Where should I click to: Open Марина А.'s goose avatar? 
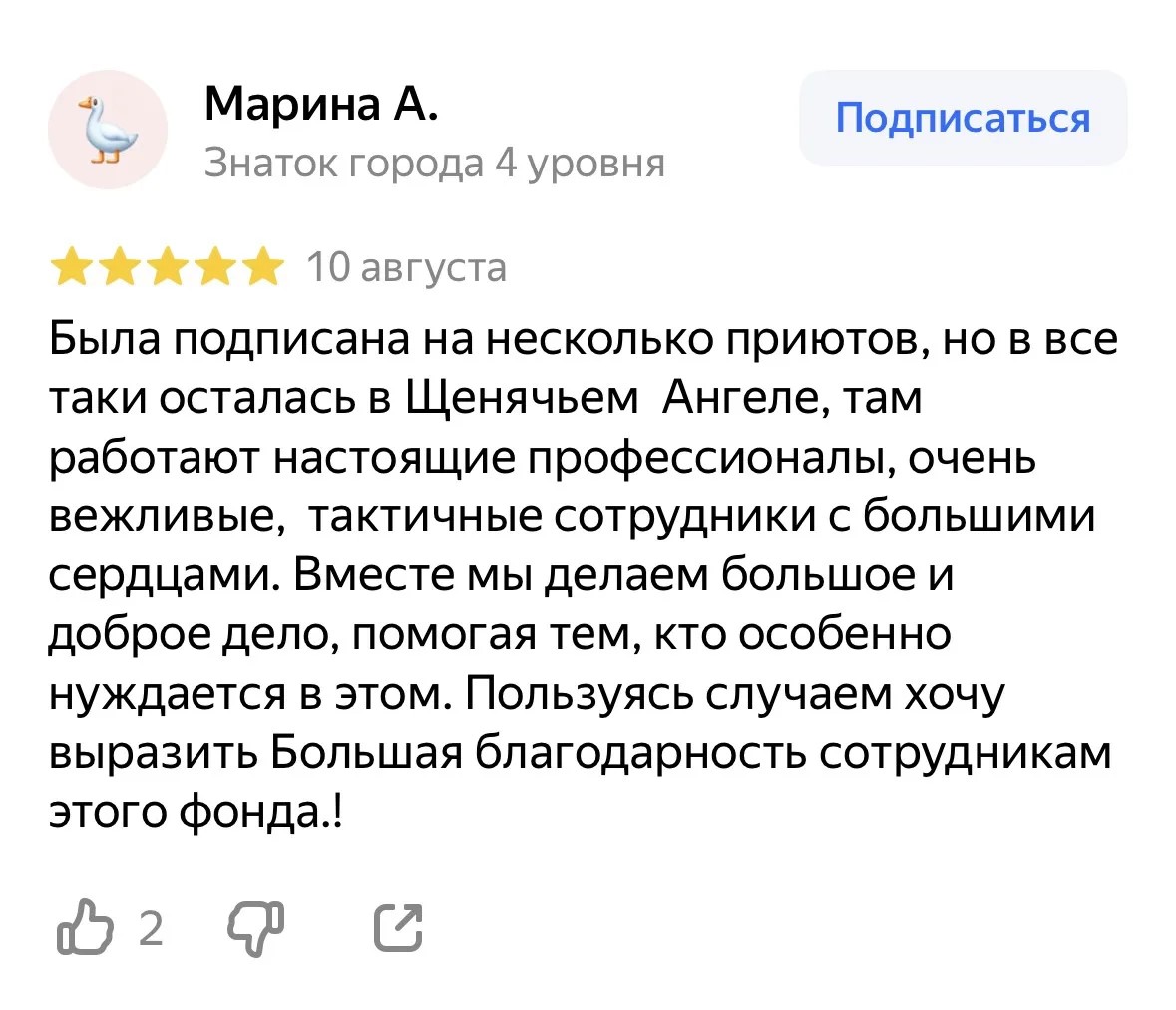[x=108, y=129]
